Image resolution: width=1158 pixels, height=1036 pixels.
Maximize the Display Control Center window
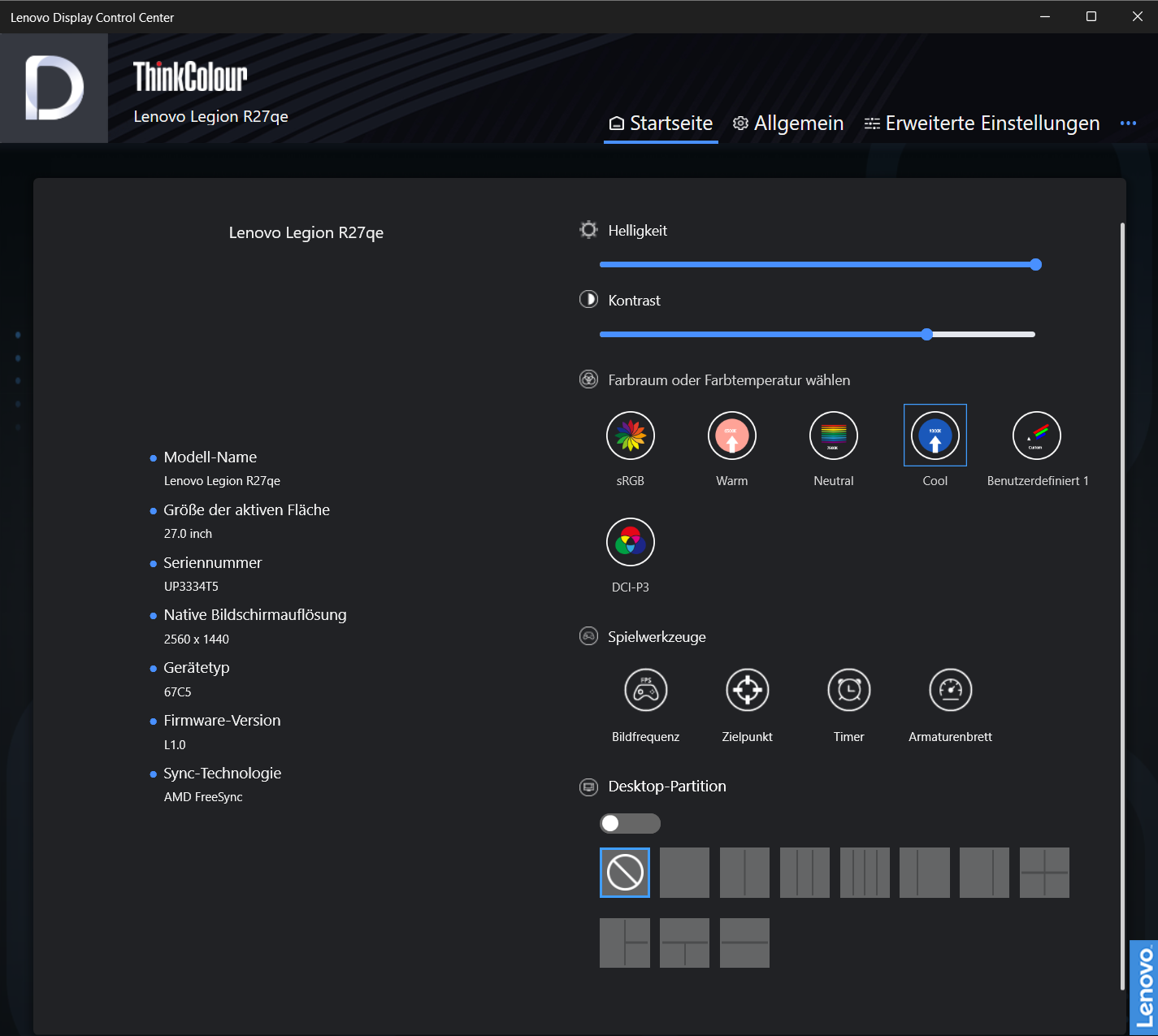pyautogui.click(x=1091, y=16)
